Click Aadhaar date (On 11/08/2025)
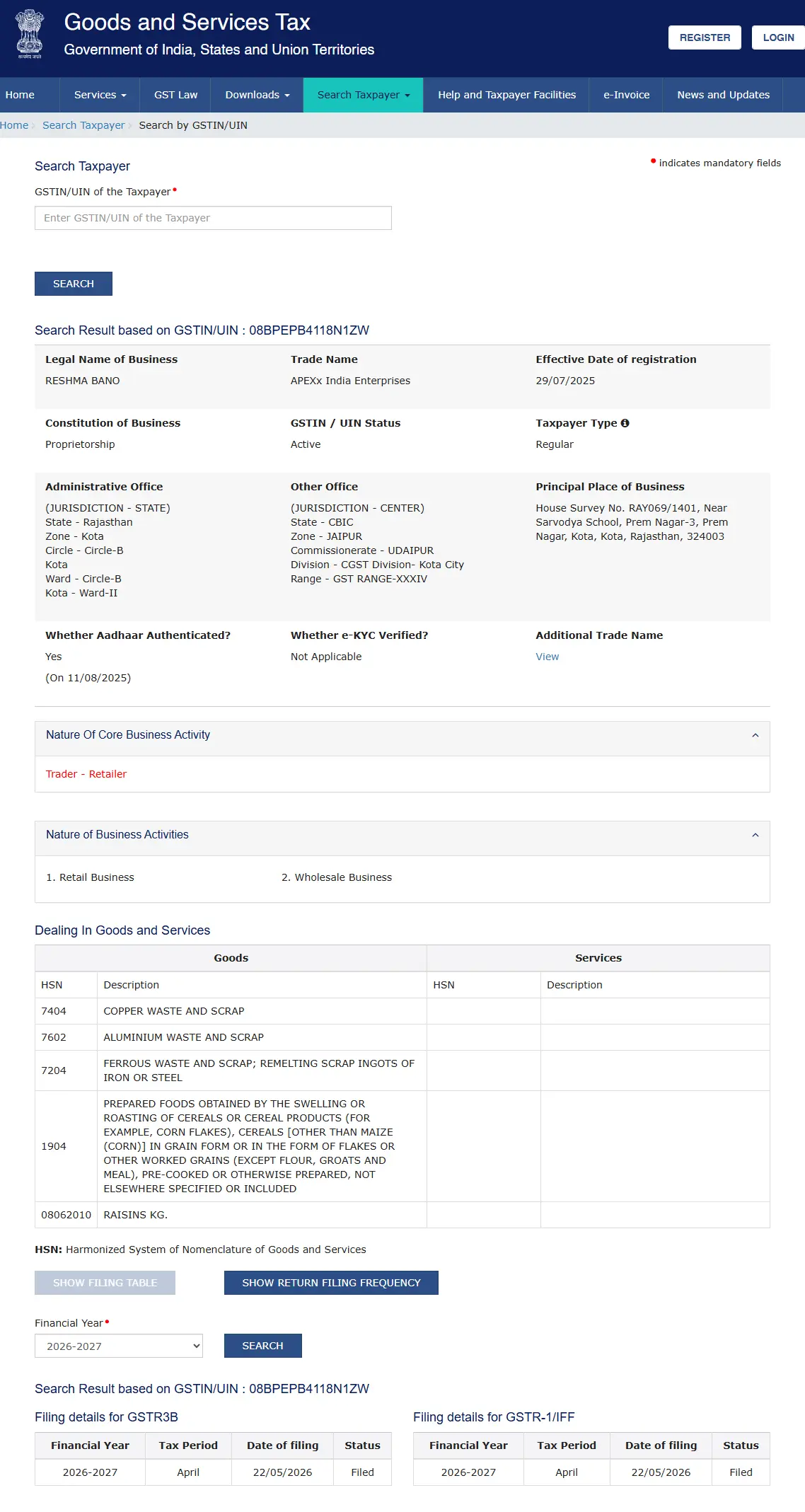This screenshot has height=1512, width=805. (x=88, y=678)
